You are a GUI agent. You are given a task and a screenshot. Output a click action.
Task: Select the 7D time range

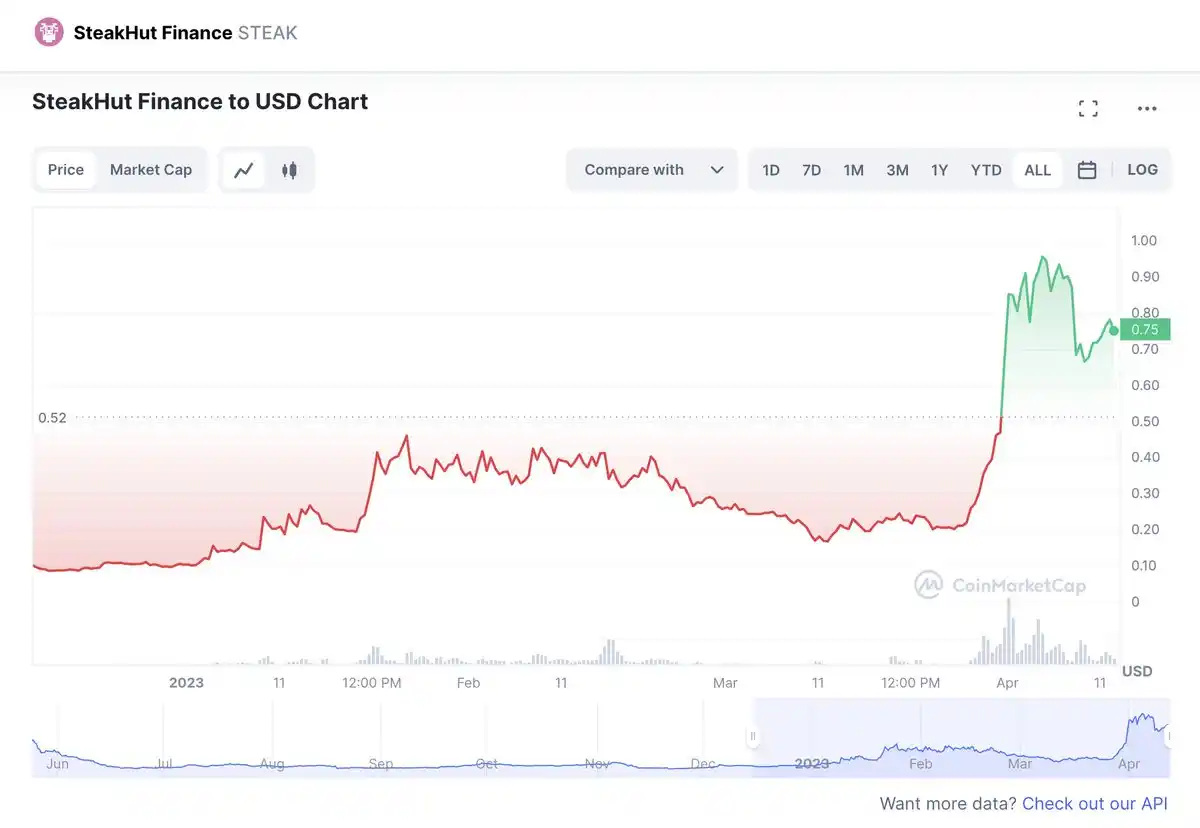[812, 170]
